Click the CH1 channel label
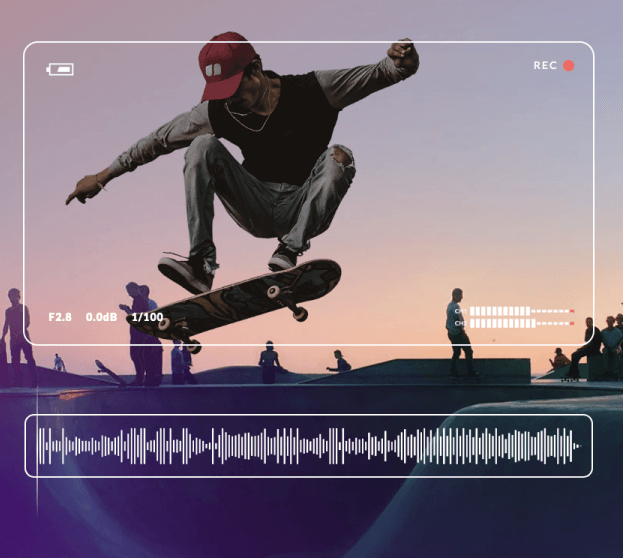The image size is (623, 558). click(x=460, y=311)
